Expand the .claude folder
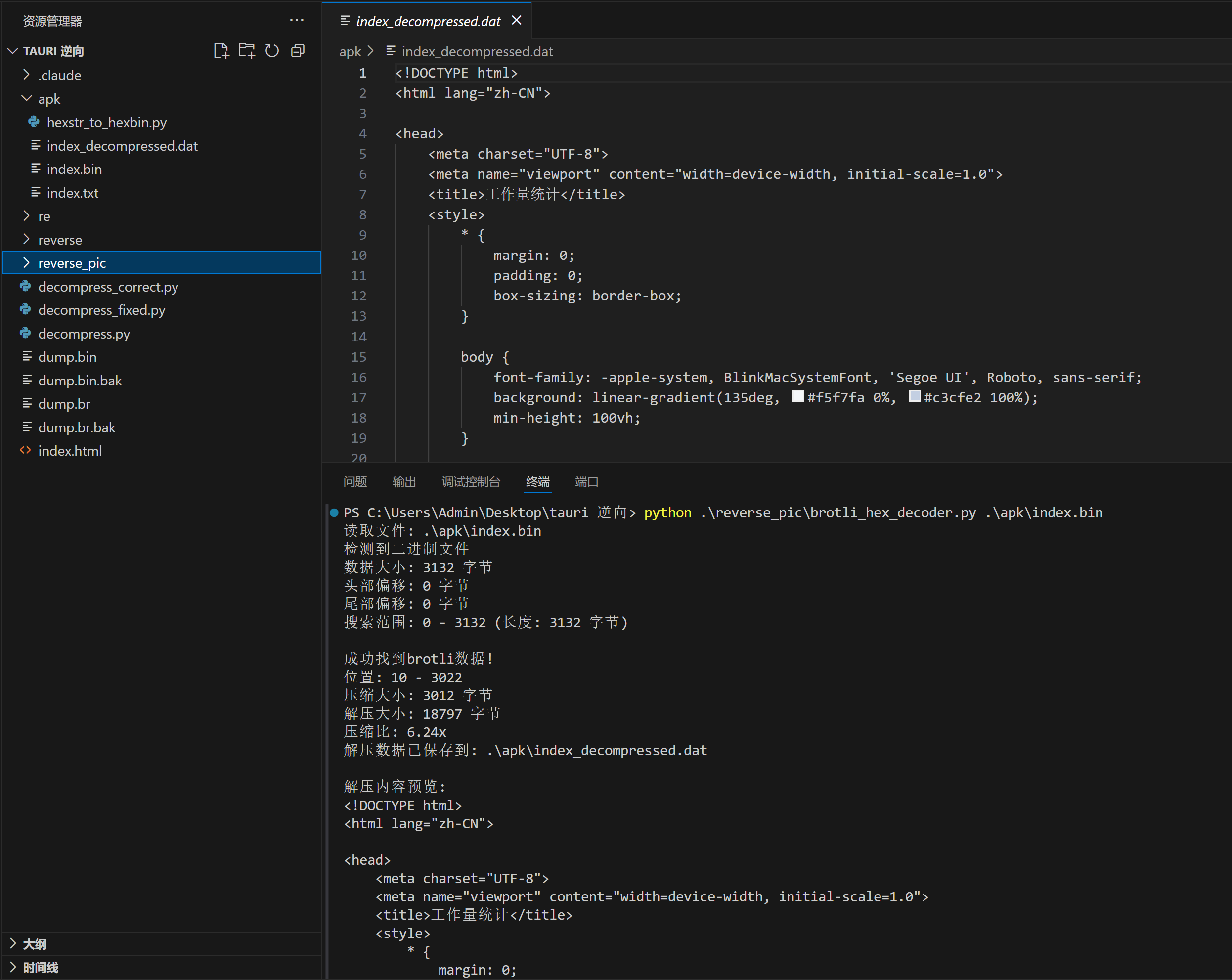The image size is (1232, 980). coord(26,74)
